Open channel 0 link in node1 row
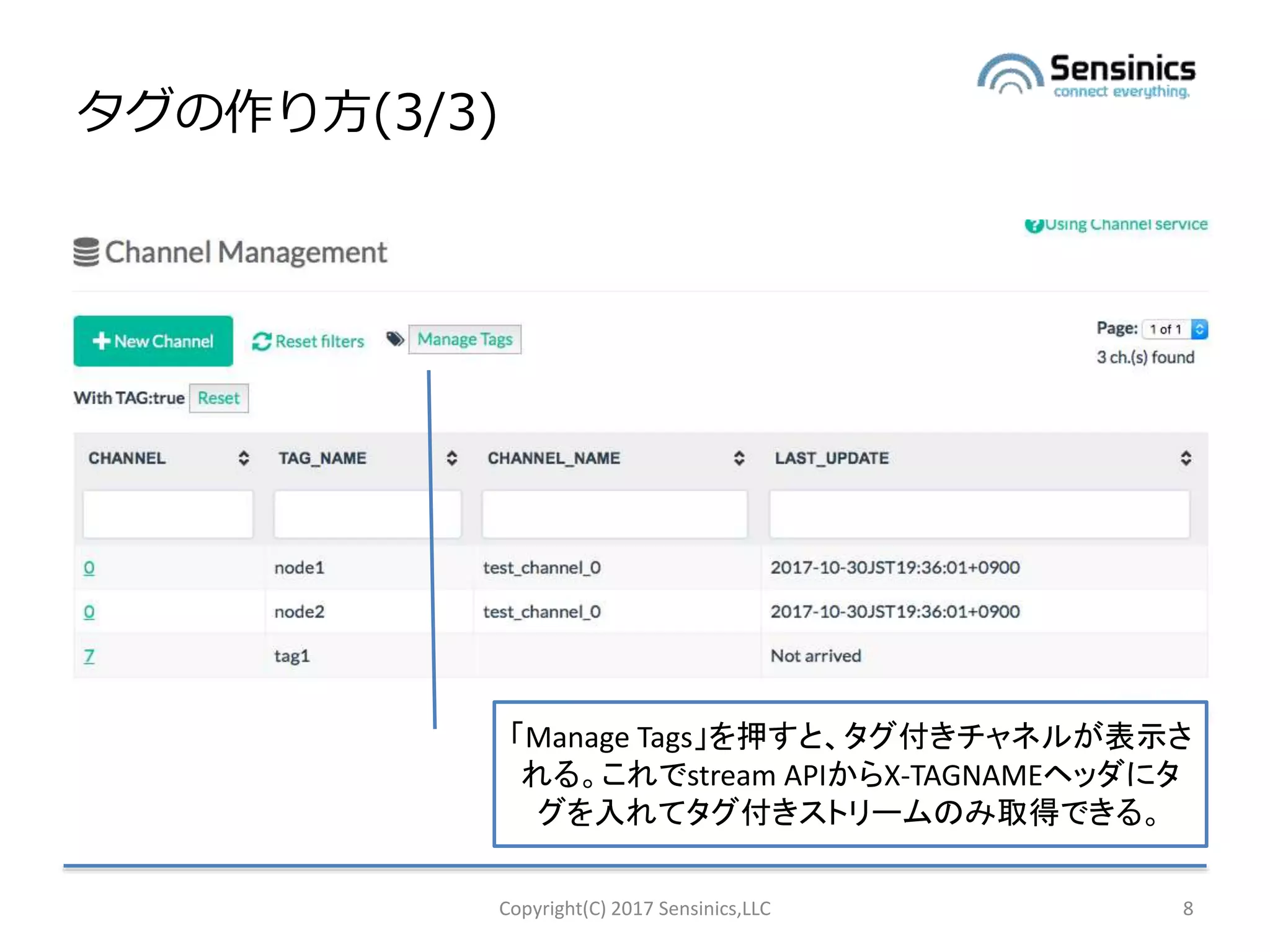The height and width of the screenshot is (952, 1270). [x=89, y=568]
